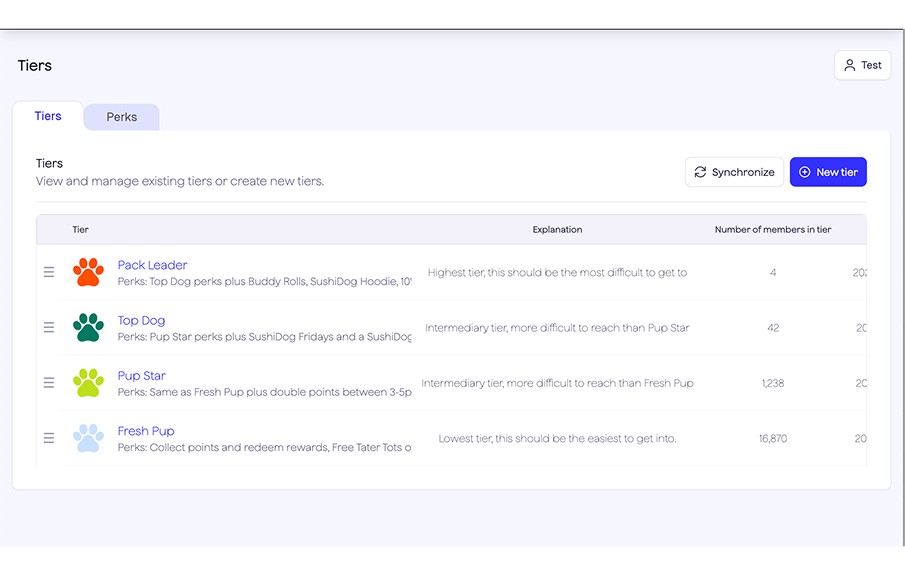Click the Fresh Pup row drag handle
Screen dimensions: 905x575
(49, 438)
